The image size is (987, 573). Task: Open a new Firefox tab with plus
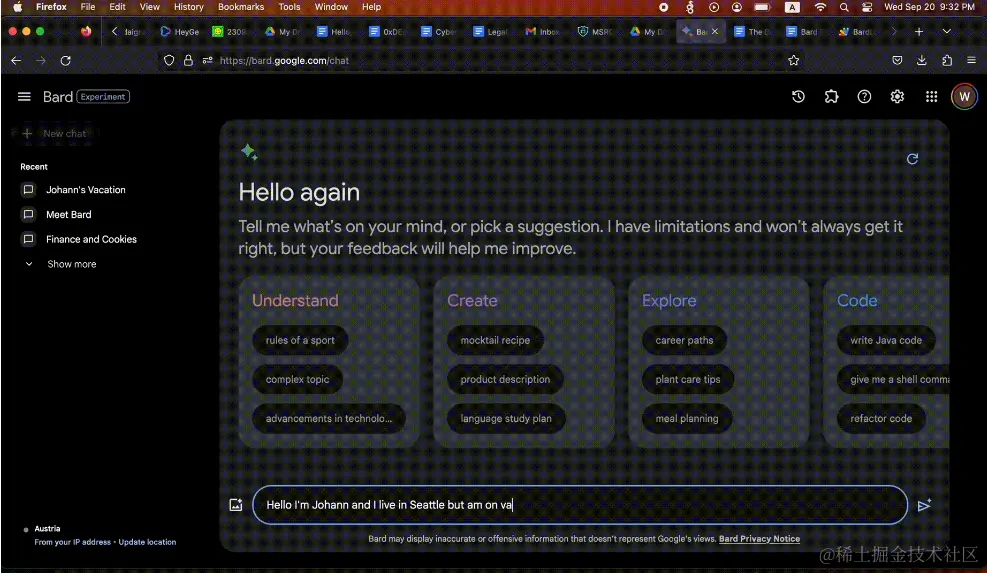click(919, 31)
